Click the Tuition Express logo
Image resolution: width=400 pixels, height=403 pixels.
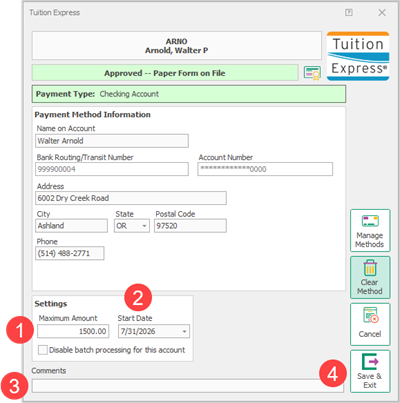(358, 56)
